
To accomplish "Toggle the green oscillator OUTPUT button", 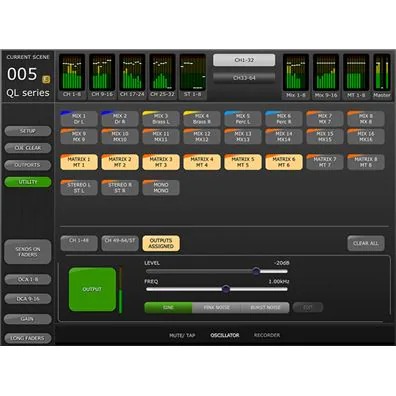I will click(x=92, y=289).
